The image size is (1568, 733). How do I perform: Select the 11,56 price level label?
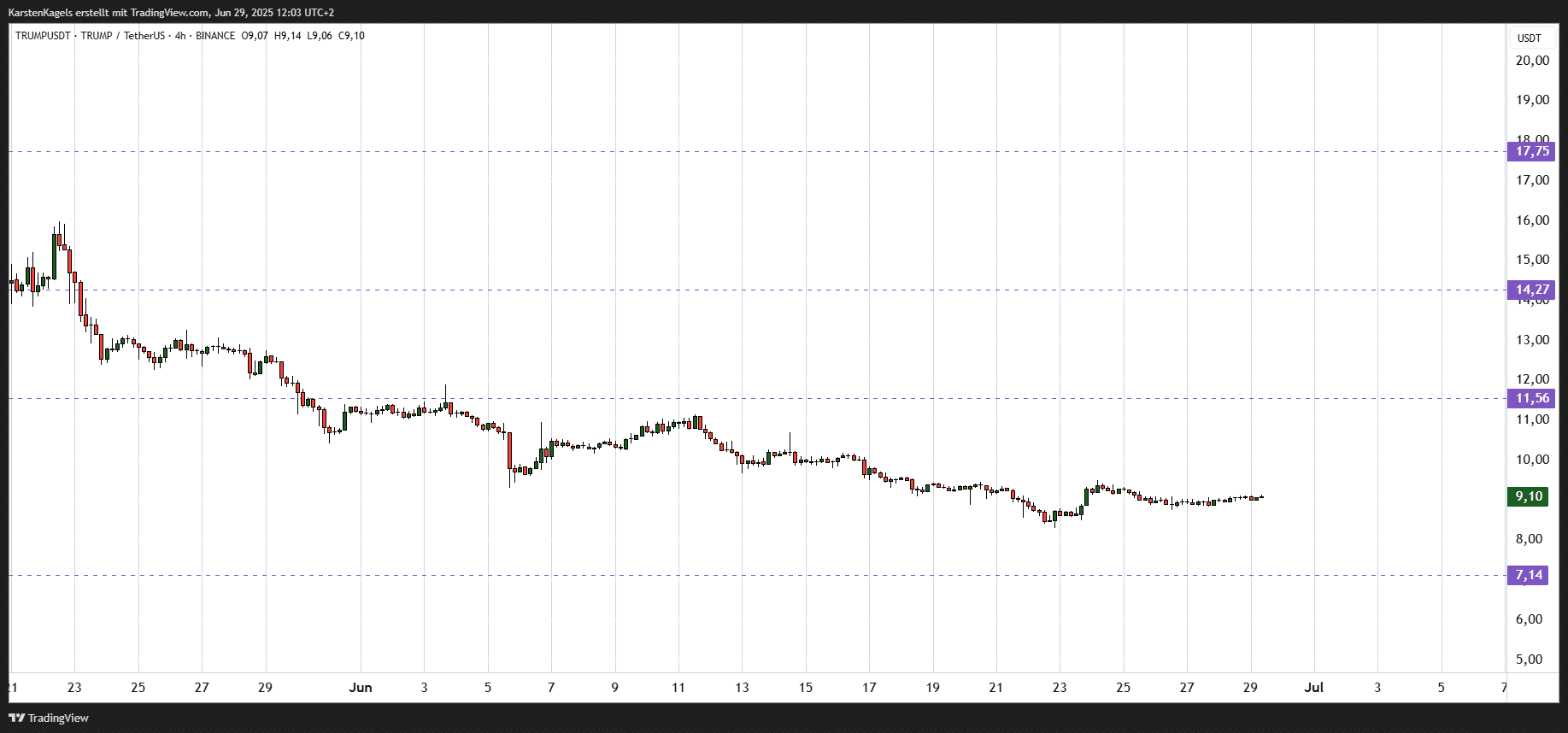point(1531,398)
